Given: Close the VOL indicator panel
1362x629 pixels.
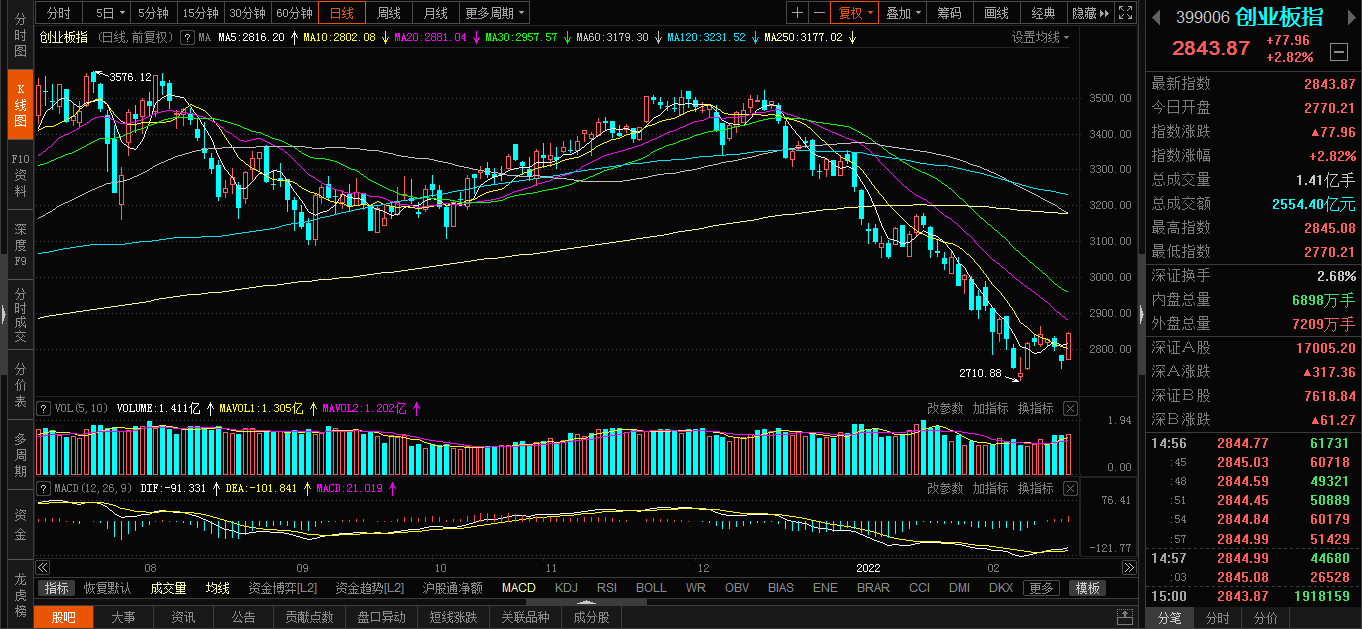Looking at the screenshot, I should (x=1070, y=408).
